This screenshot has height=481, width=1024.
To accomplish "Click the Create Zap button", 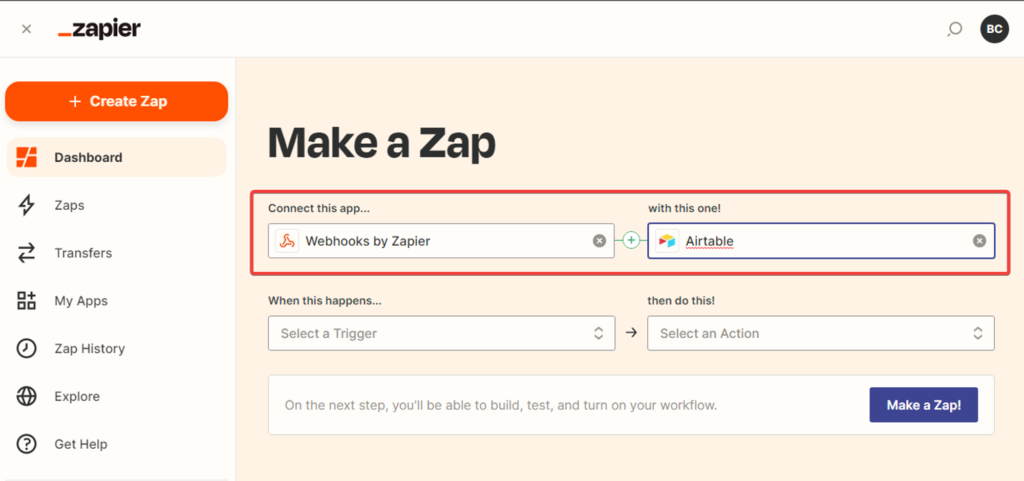I will tap(116, 101).
